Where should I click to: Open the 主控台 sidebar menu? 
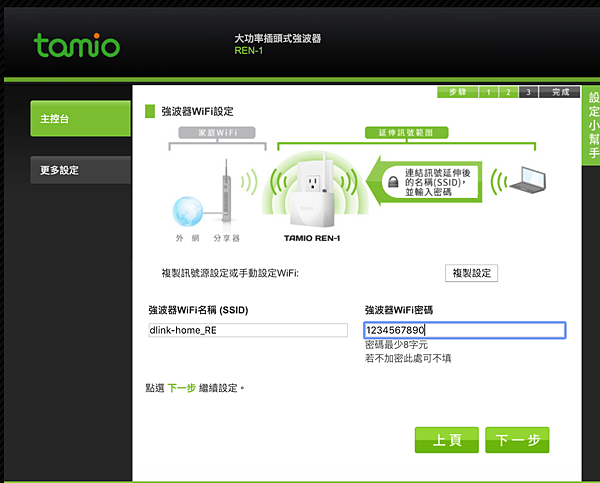coord(80,118)
